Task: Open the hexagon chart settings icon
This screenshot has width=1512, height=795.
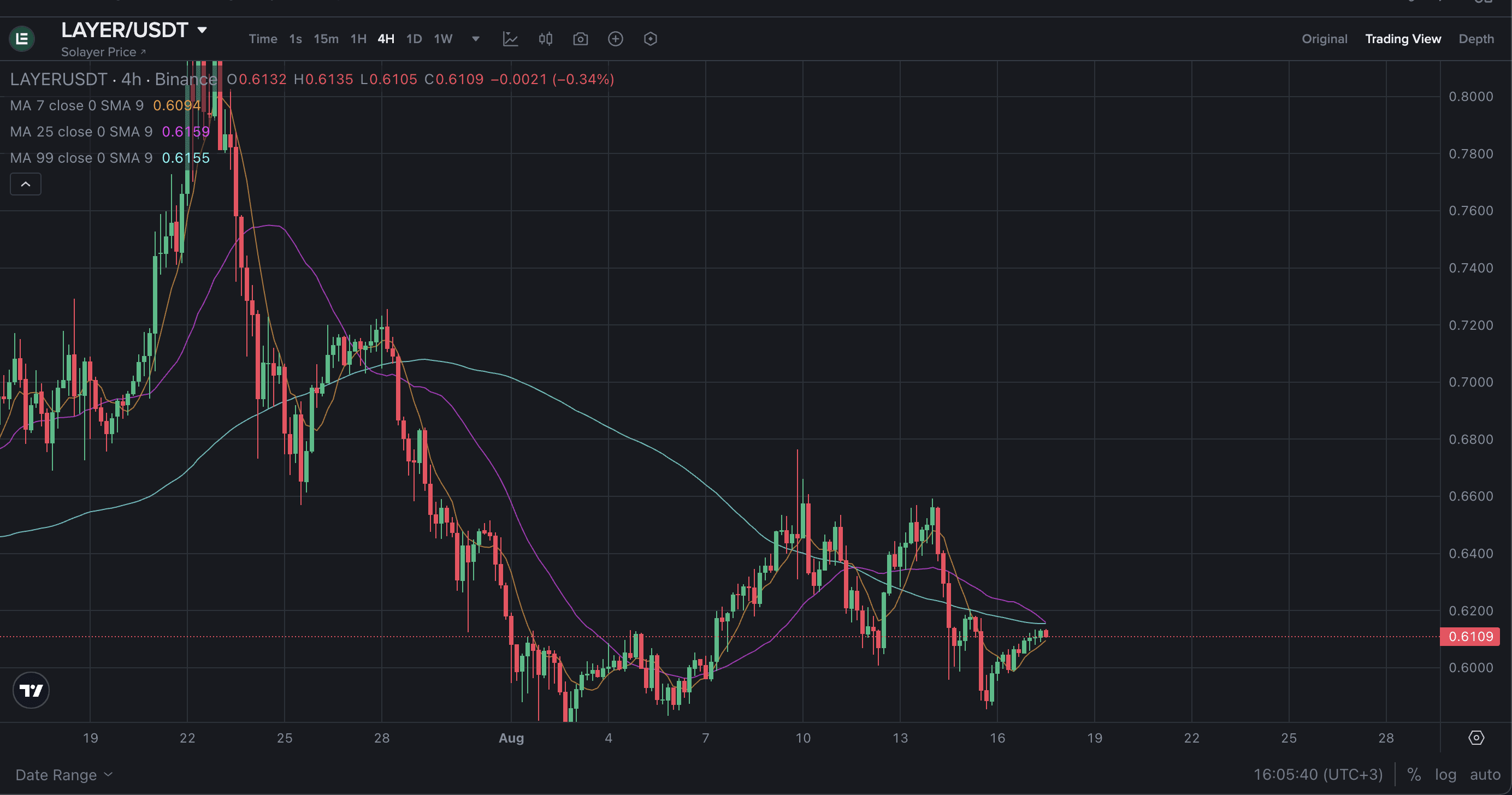Action: click(x=651, y=39)
